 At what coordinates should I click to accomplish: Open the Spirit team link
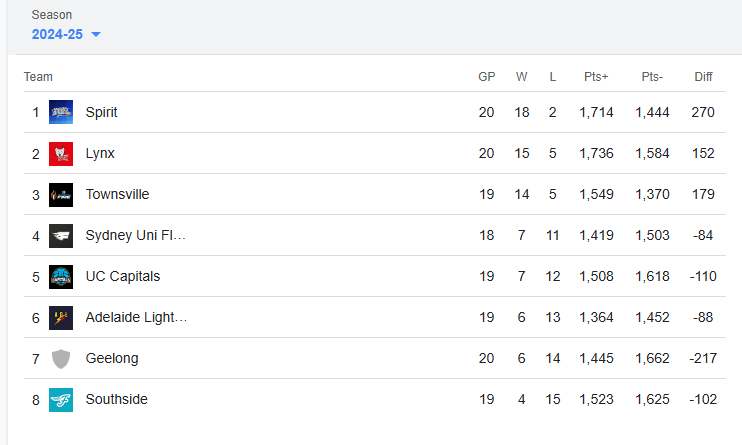tap(101, 112)
